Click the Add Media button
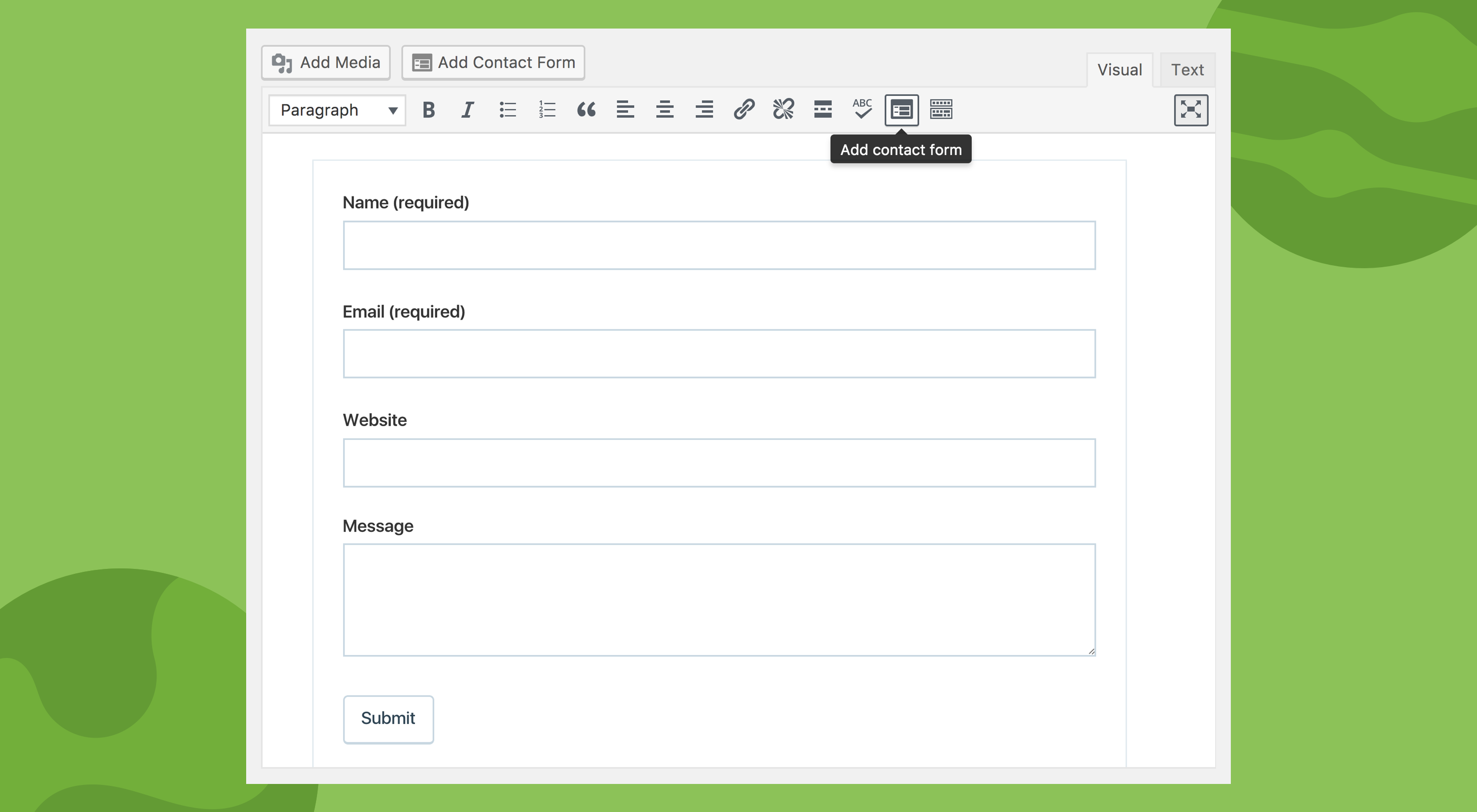This screenshot has height=812, width=1477. [325, 62]
